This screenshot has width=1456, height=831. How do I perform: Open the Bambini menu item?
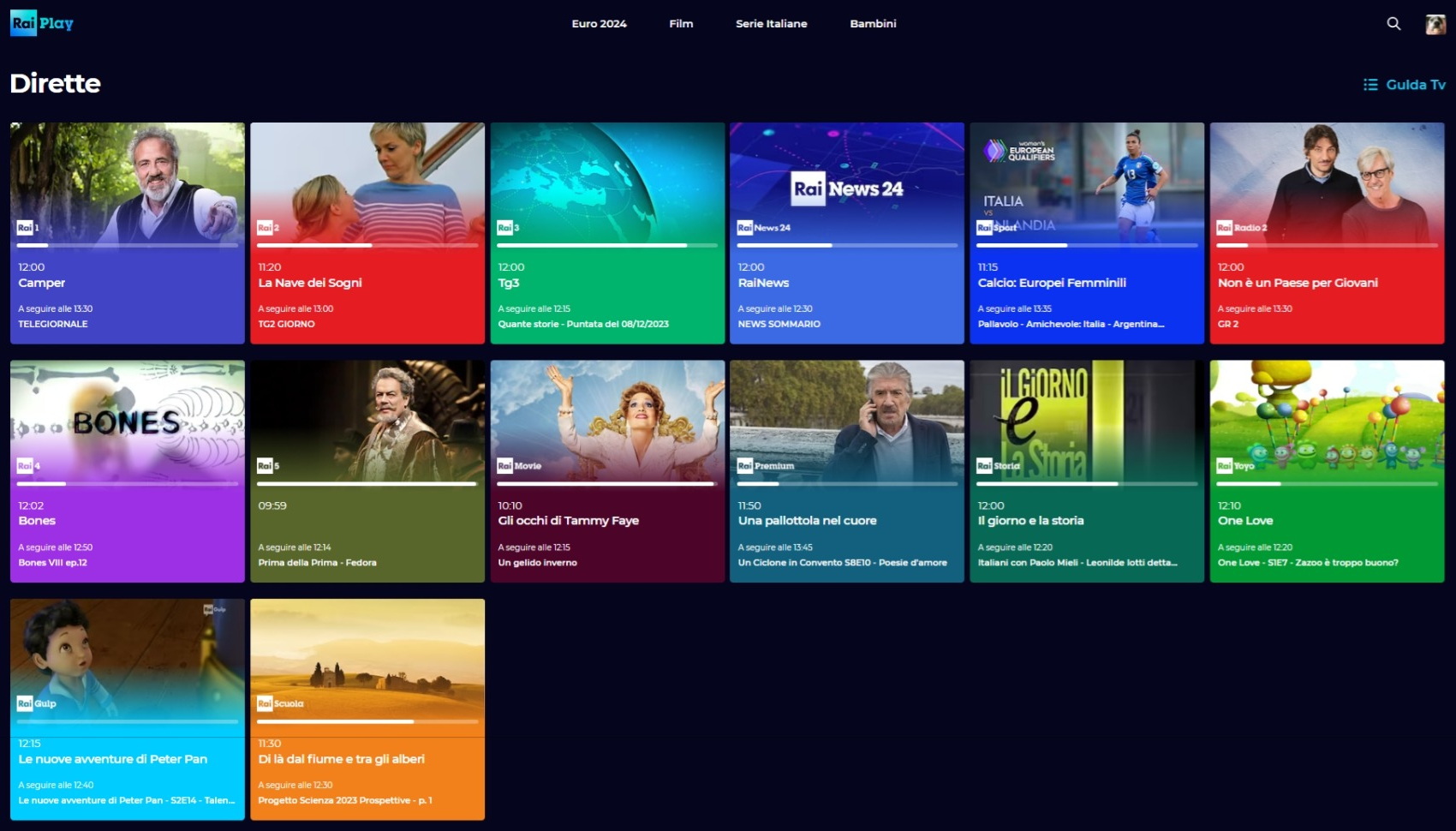click(873, 24)
